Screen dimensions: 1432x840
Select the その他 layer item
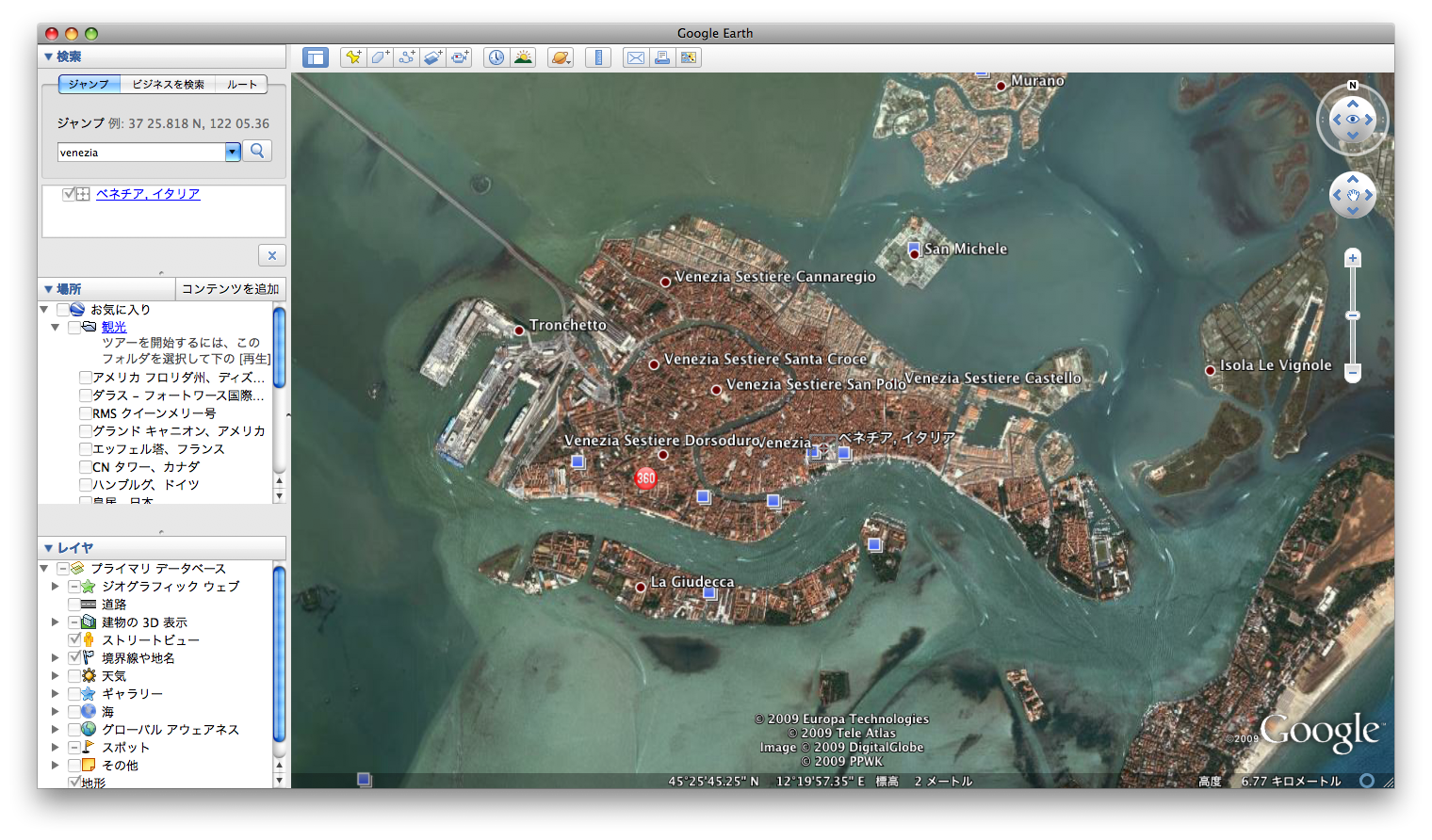pos(120,765)
